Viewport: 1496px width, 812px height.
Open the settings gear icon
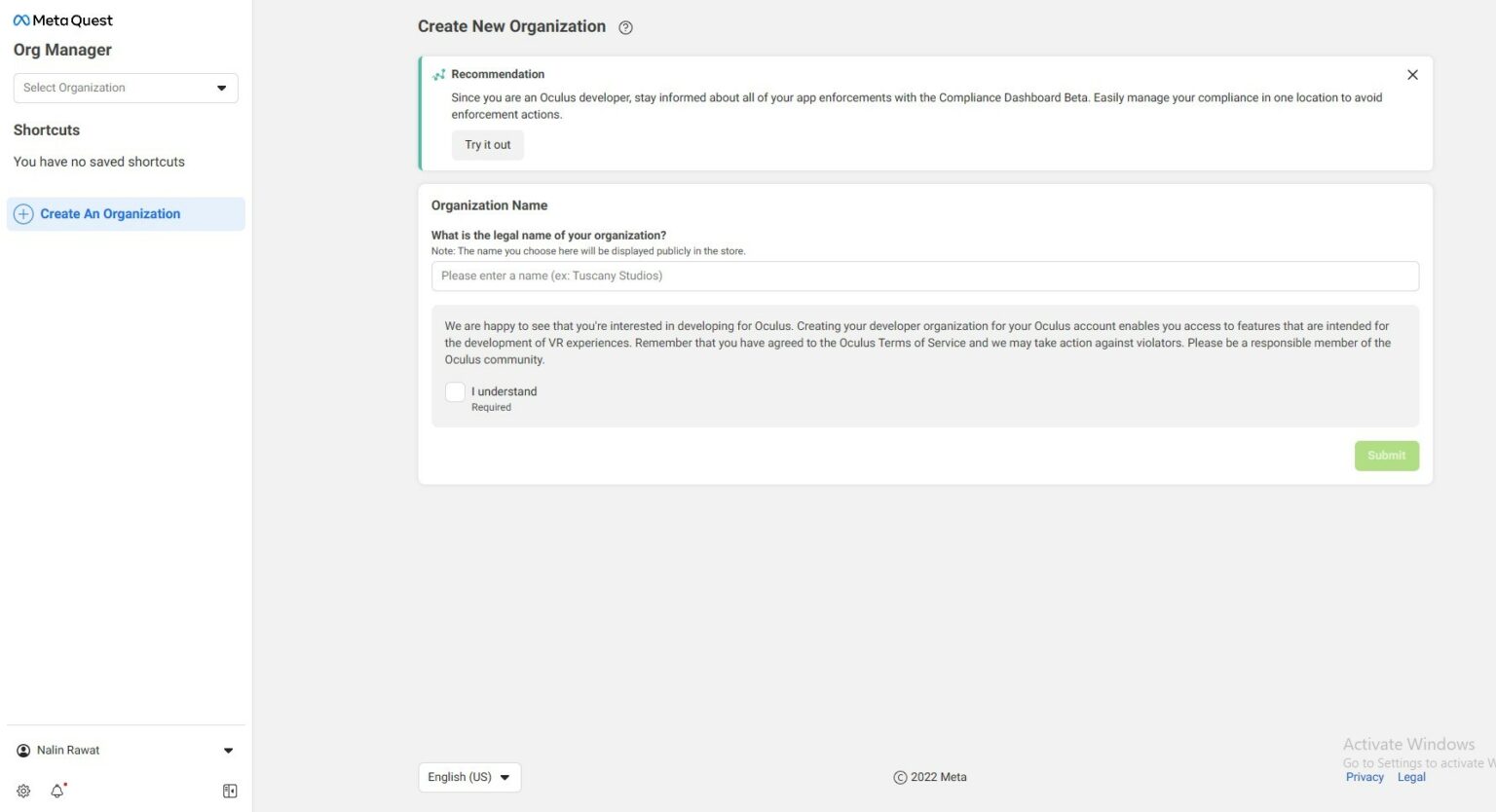click(x=23, y=792)
